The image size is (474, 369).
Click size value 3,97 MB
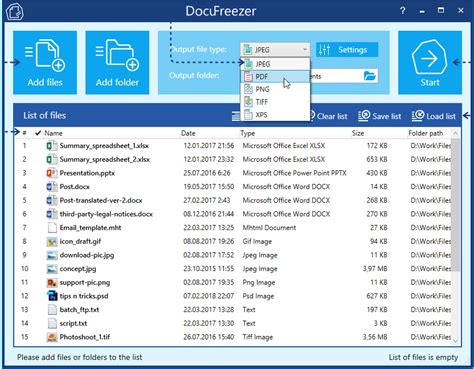[375, 269]
